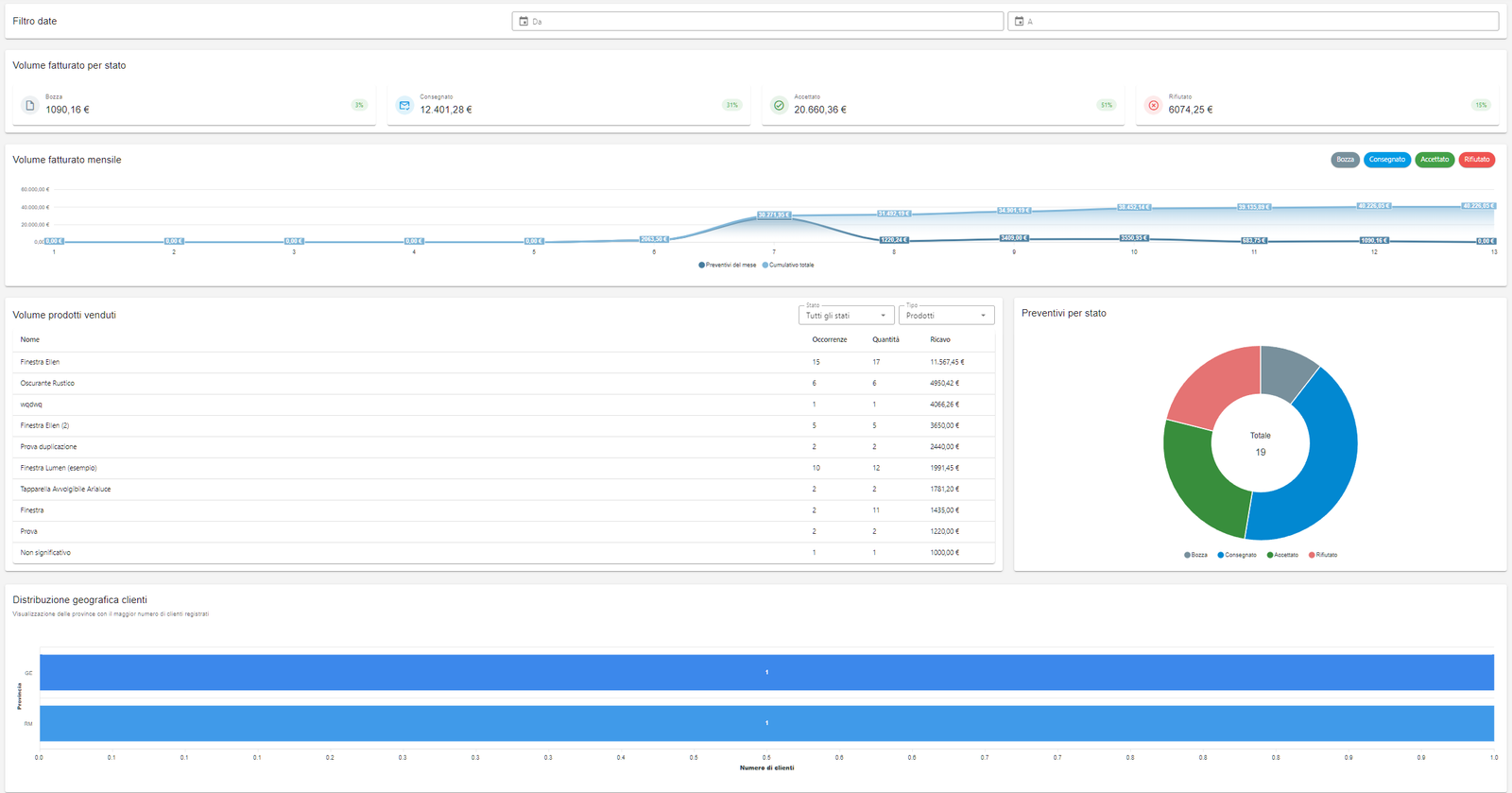Toggle the red Rifiutato chip filter
Screen dimensions: 1512x793
(x=1476, y=160)
